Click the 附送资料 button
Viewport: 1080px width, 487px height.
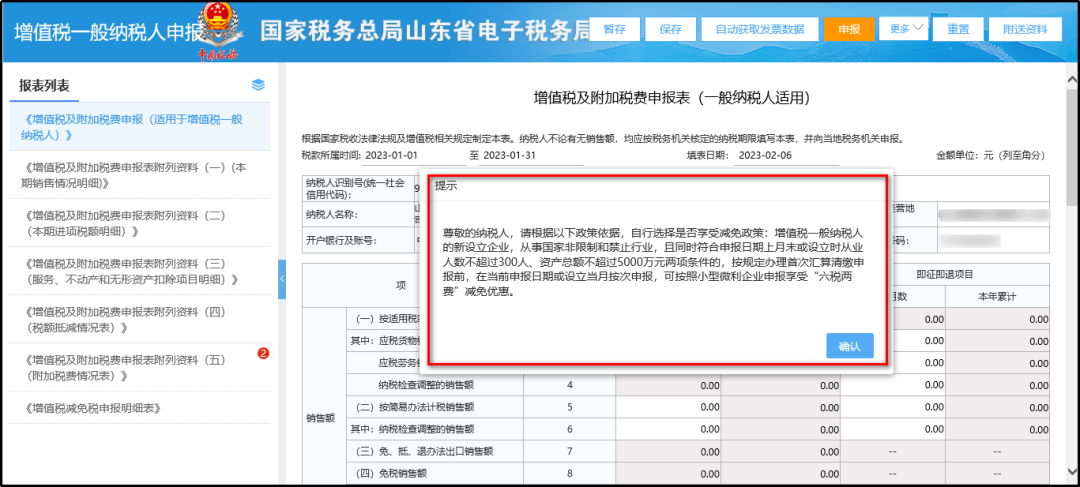pyautogui.click(x=1025, y=29)
